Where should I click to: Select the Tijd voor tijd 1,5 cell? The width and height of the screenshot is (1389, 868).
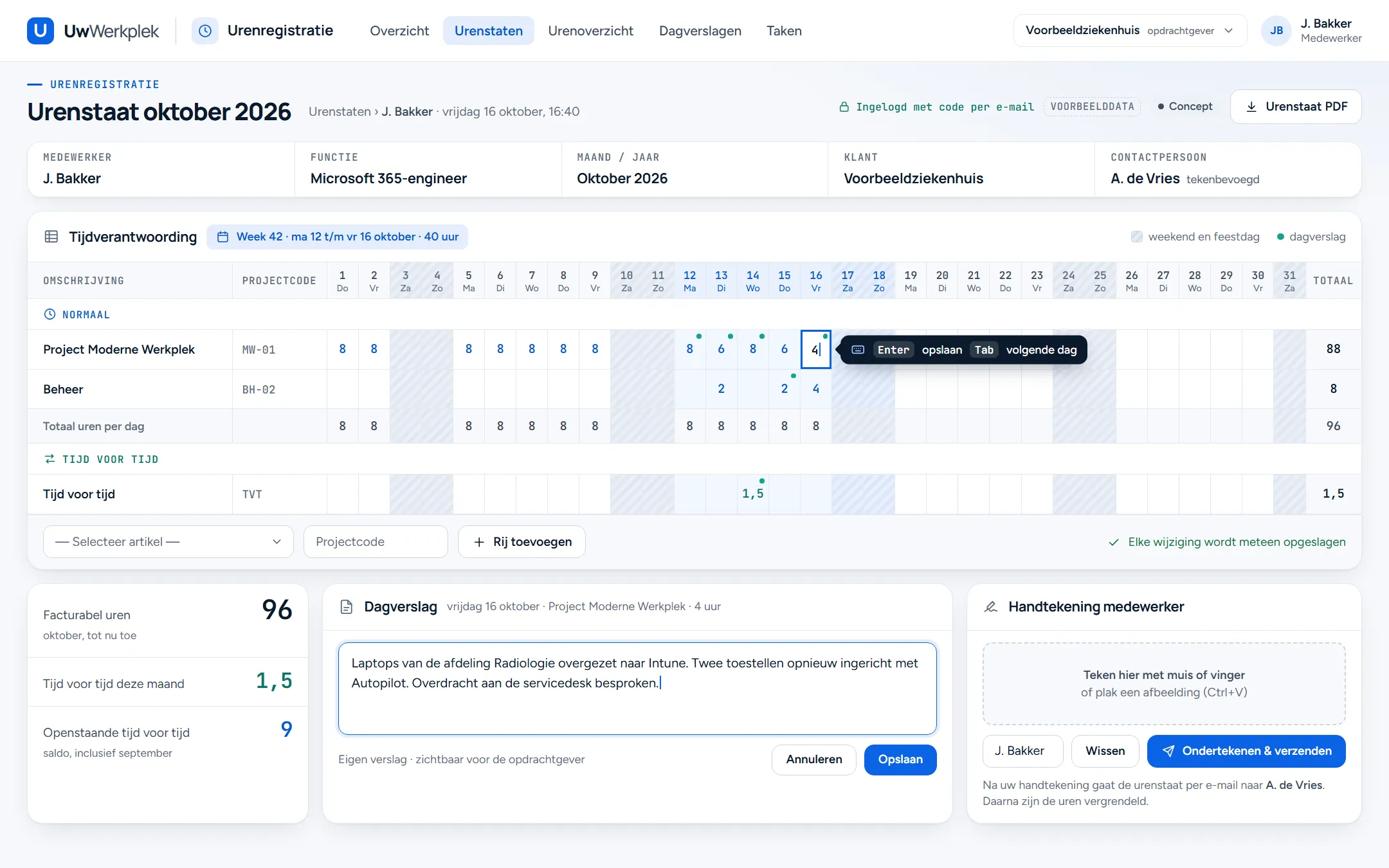(752, 494)
